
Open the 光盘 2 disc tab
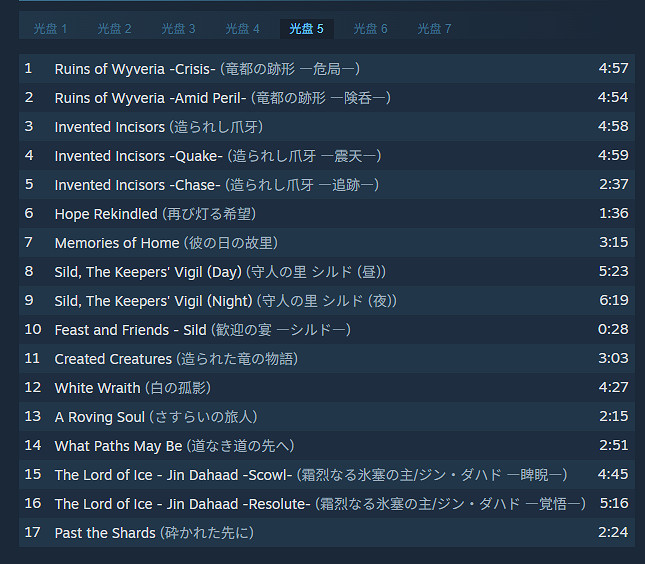[114, 29]
